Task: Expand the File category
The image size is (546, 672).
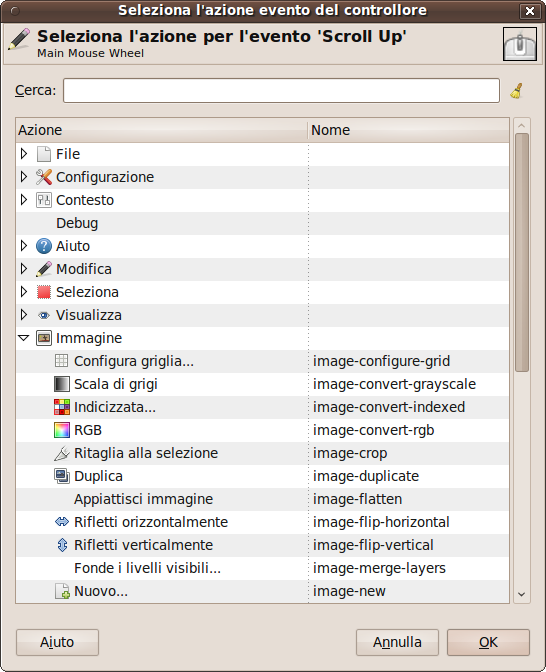Action: 24,154
